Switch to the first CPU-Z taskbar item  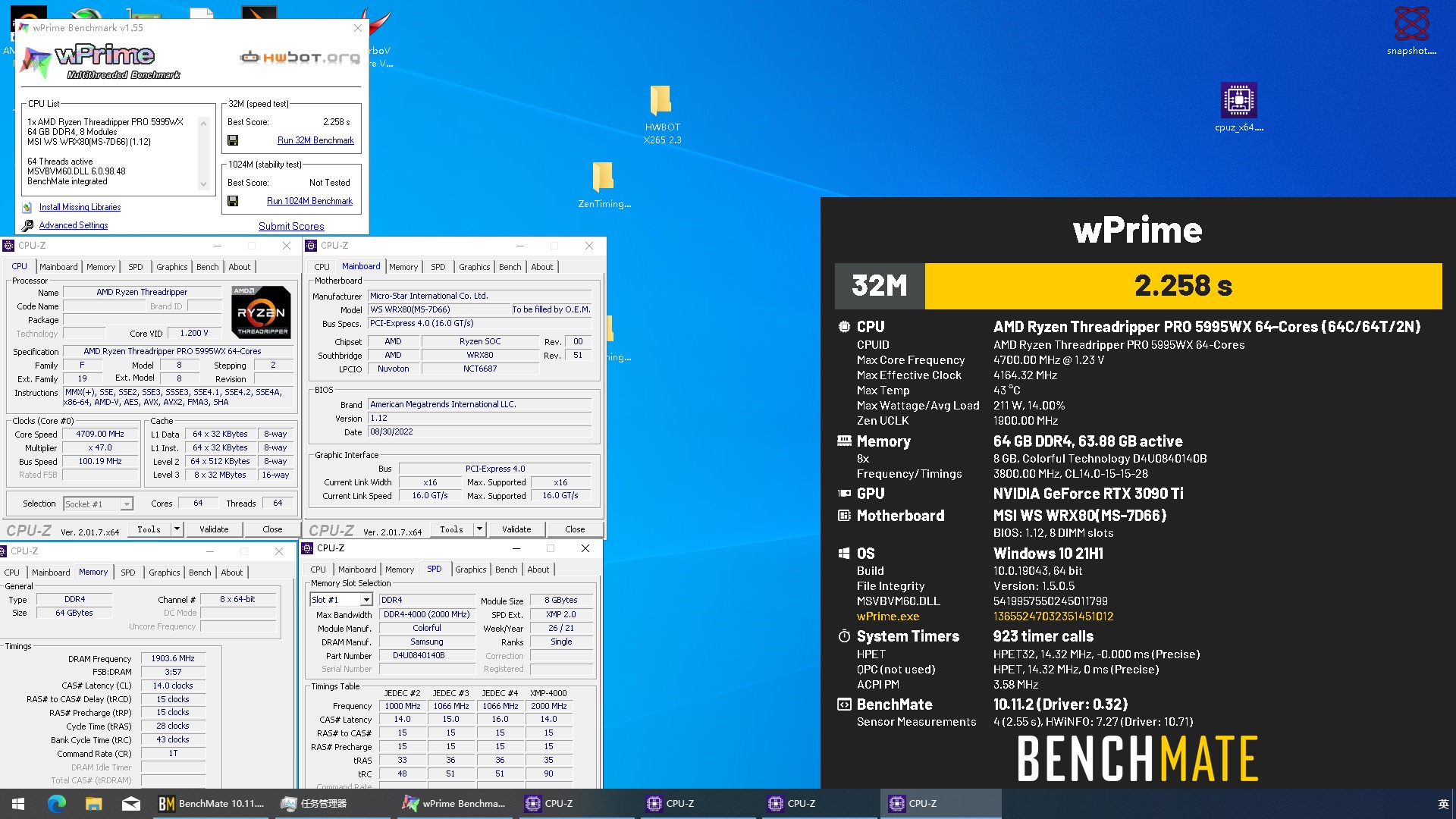point(576,804)
